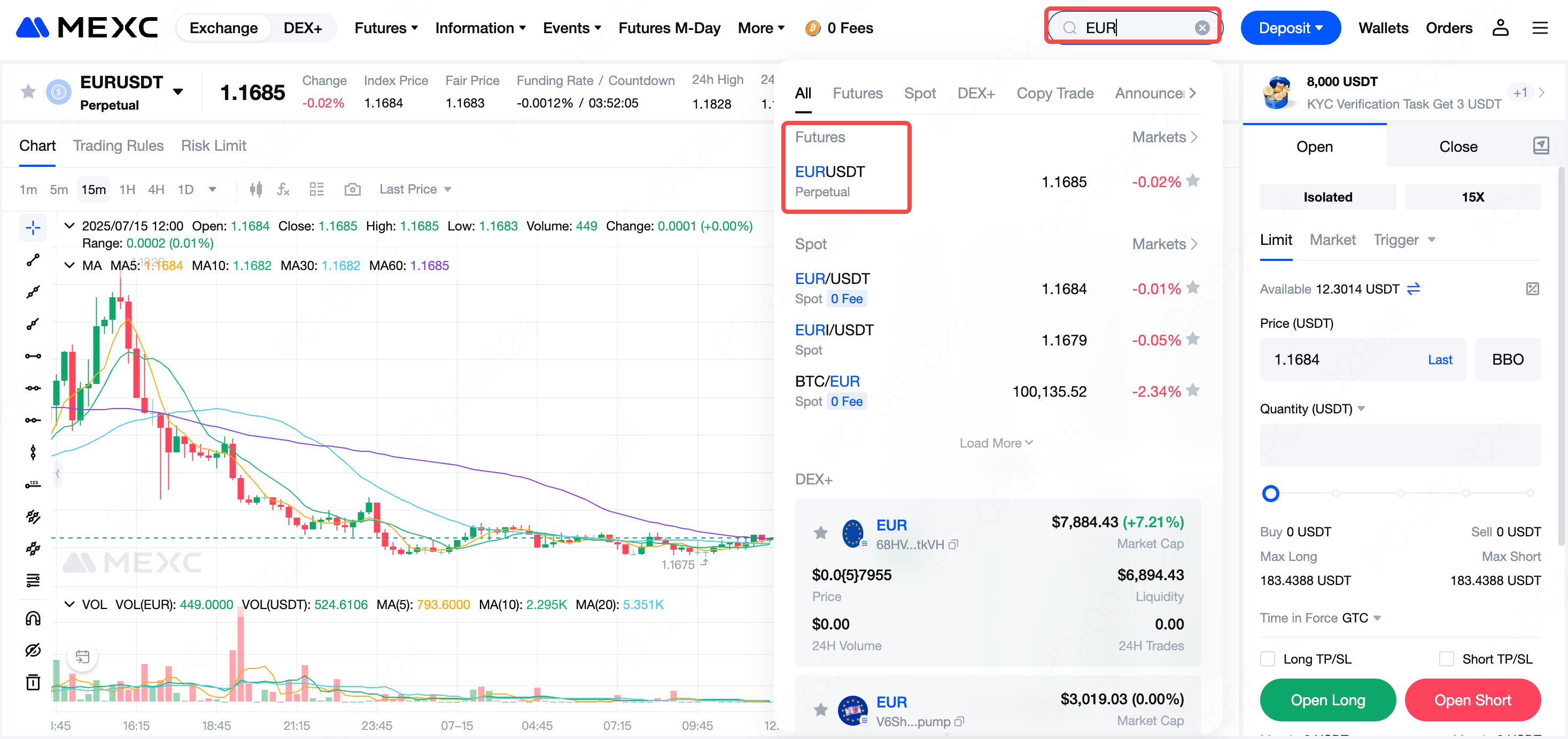Enable the Long TP/SL checkbox

1267,659
